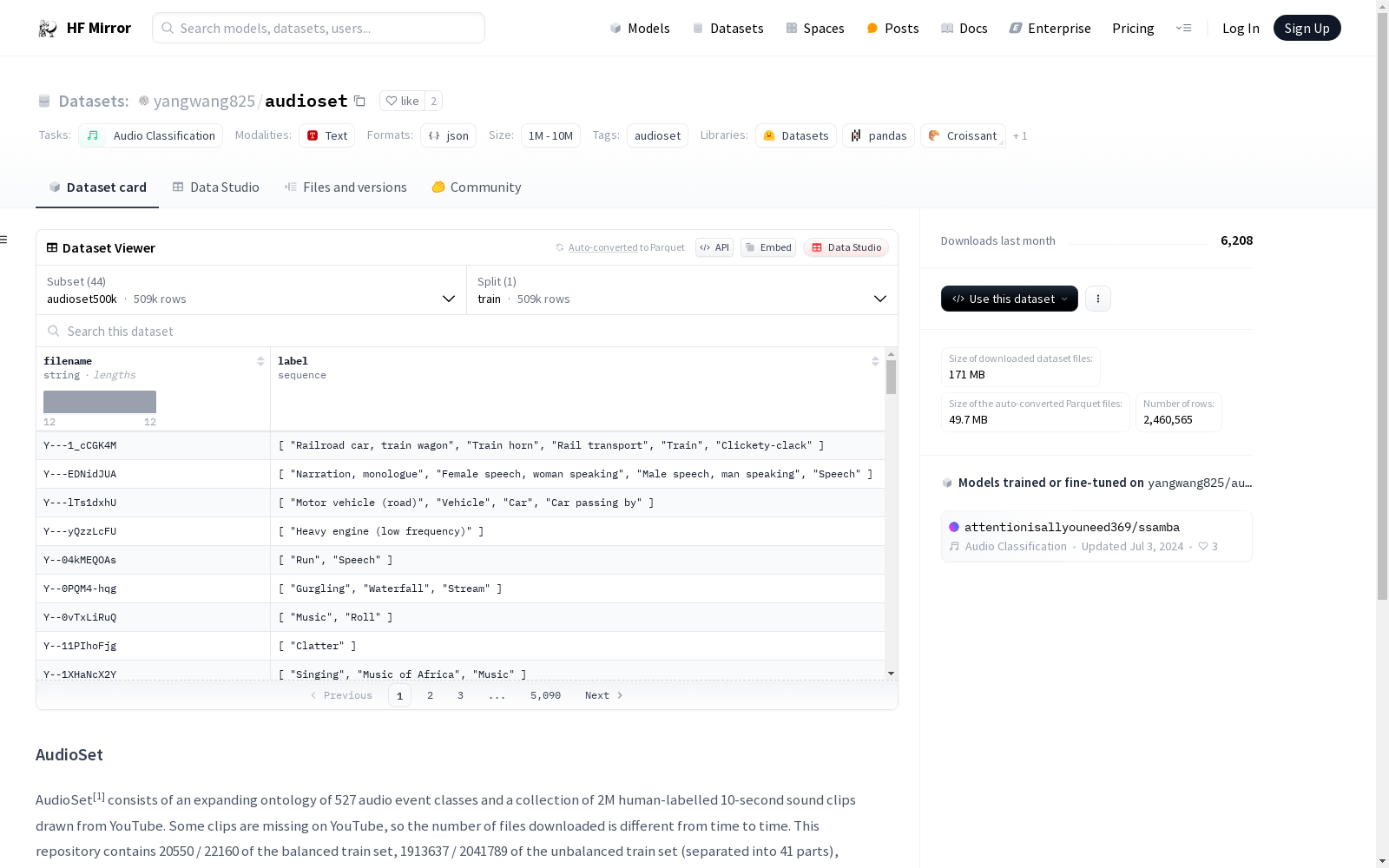Screen dimensions: 1389x868
Task: Select the pandas library tag
Action: coord(879,135)
